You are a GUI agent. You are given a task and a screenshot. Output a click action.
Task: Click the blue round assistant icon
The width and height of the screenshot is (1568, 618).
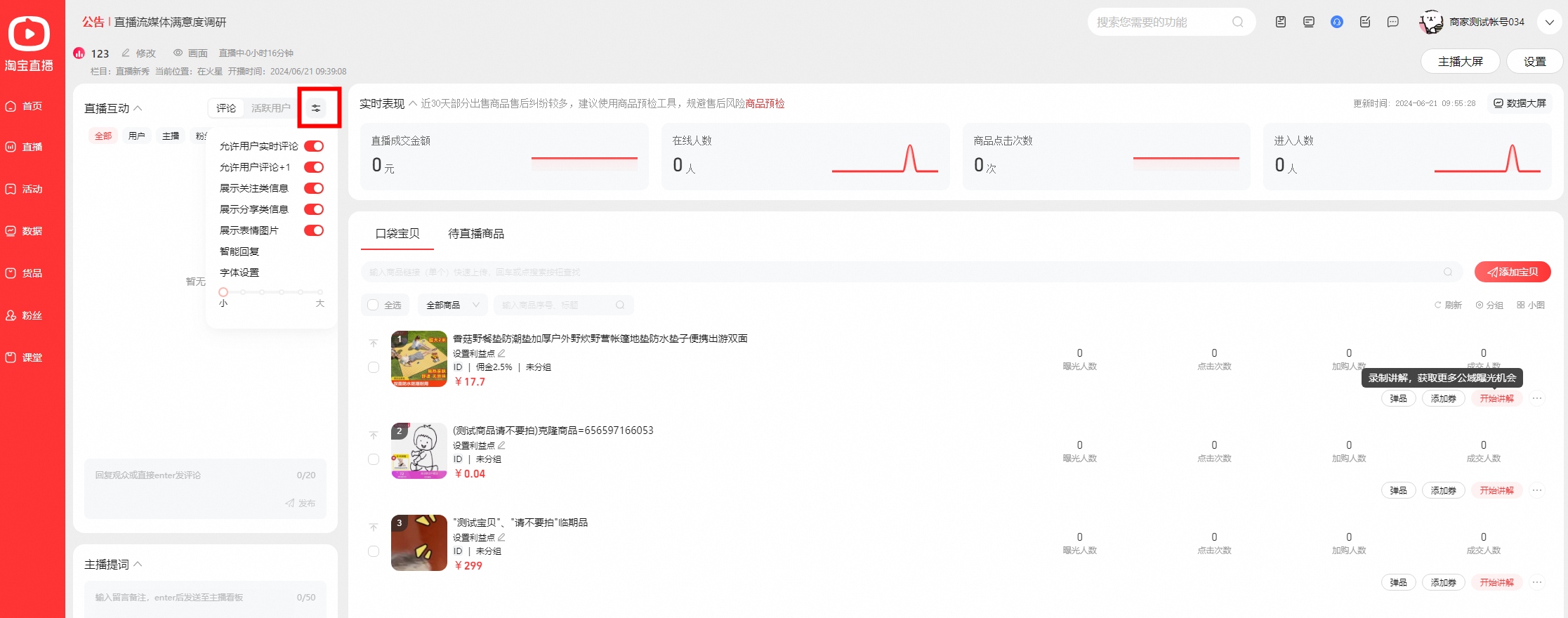(x=1337, y=22)
